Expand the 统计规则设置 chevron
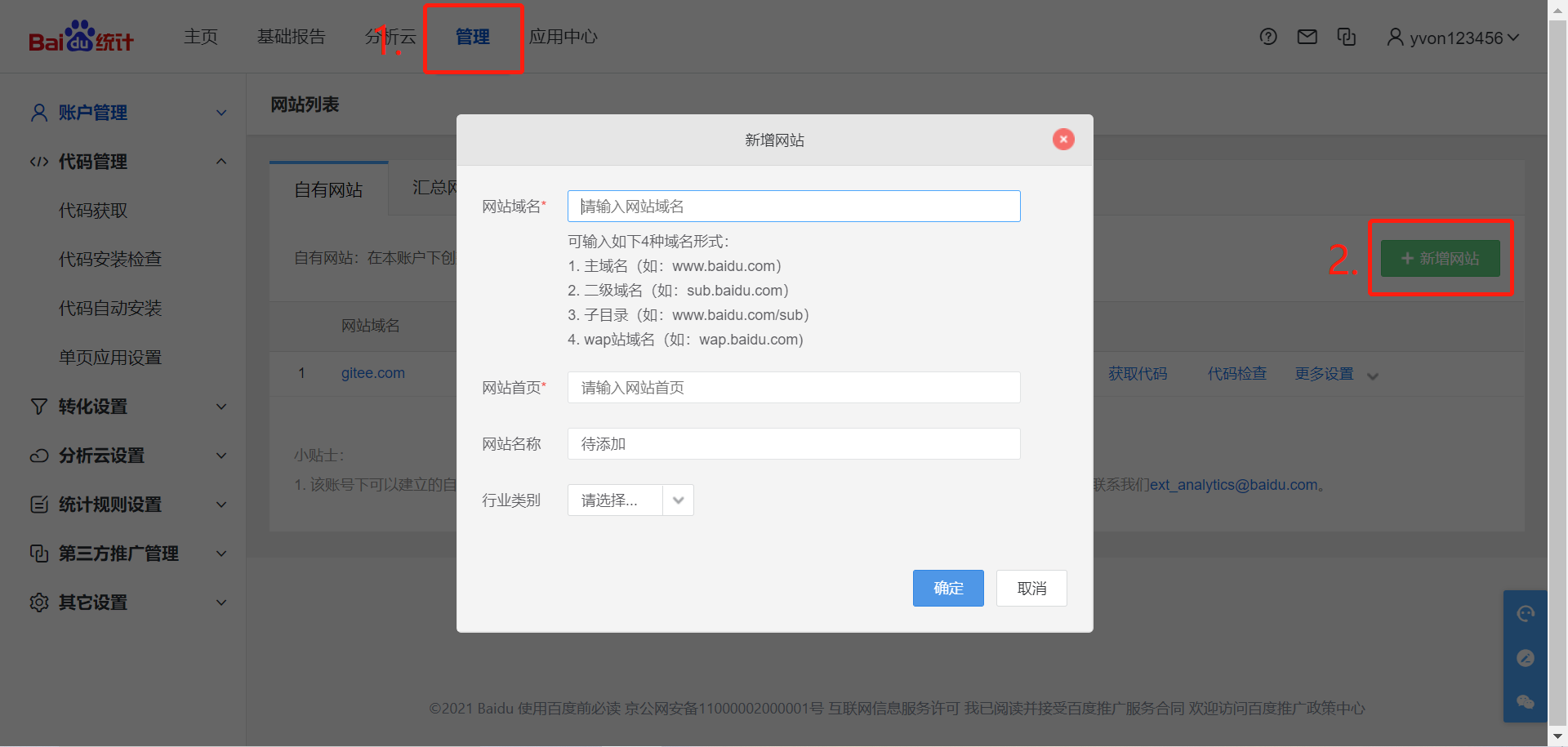This screenshot has width=1568, height=747. pyautogui.click(x=221, y=505)
